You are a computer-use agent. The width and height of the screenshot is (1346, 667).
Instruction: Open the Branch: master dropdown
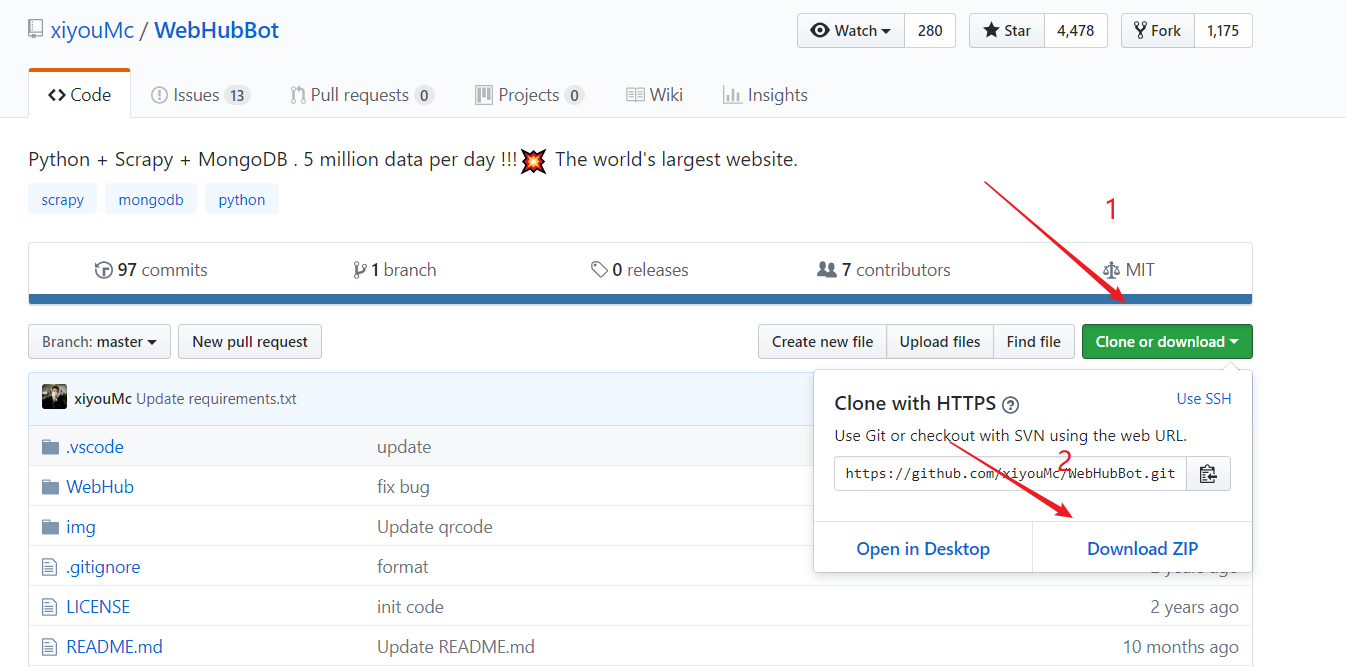pos(99,342)
